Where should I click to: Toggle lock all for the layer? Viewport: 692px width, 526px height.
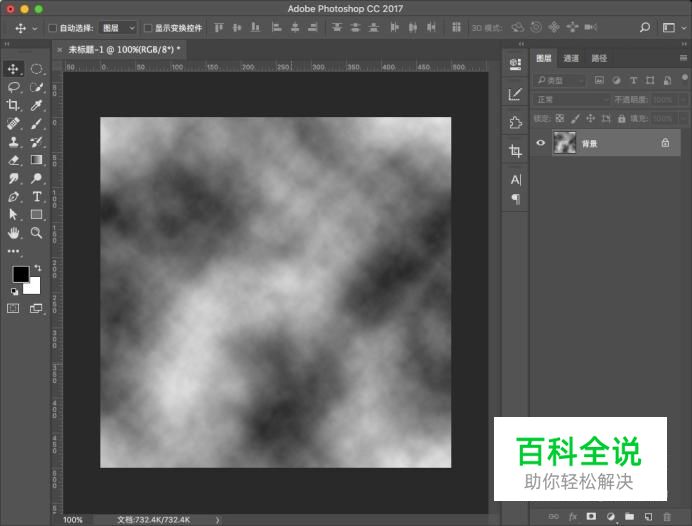[621, 118]
